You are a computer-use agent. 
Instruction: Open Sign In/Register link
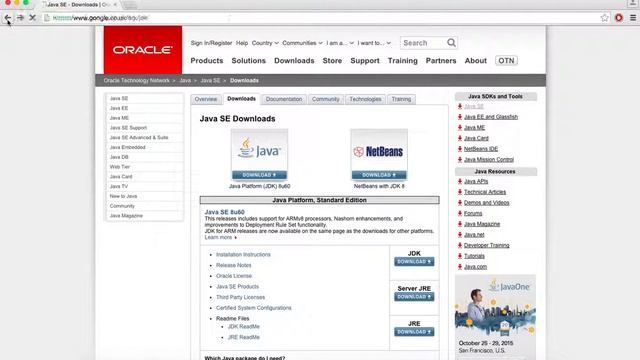click(x=211, y=43)
